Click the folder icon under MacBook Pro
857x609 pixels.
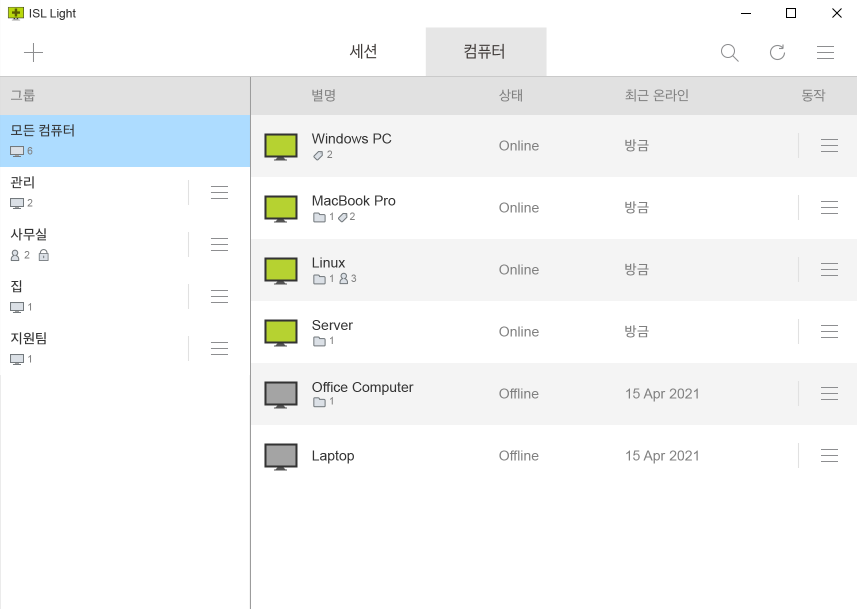click(319, 217)
